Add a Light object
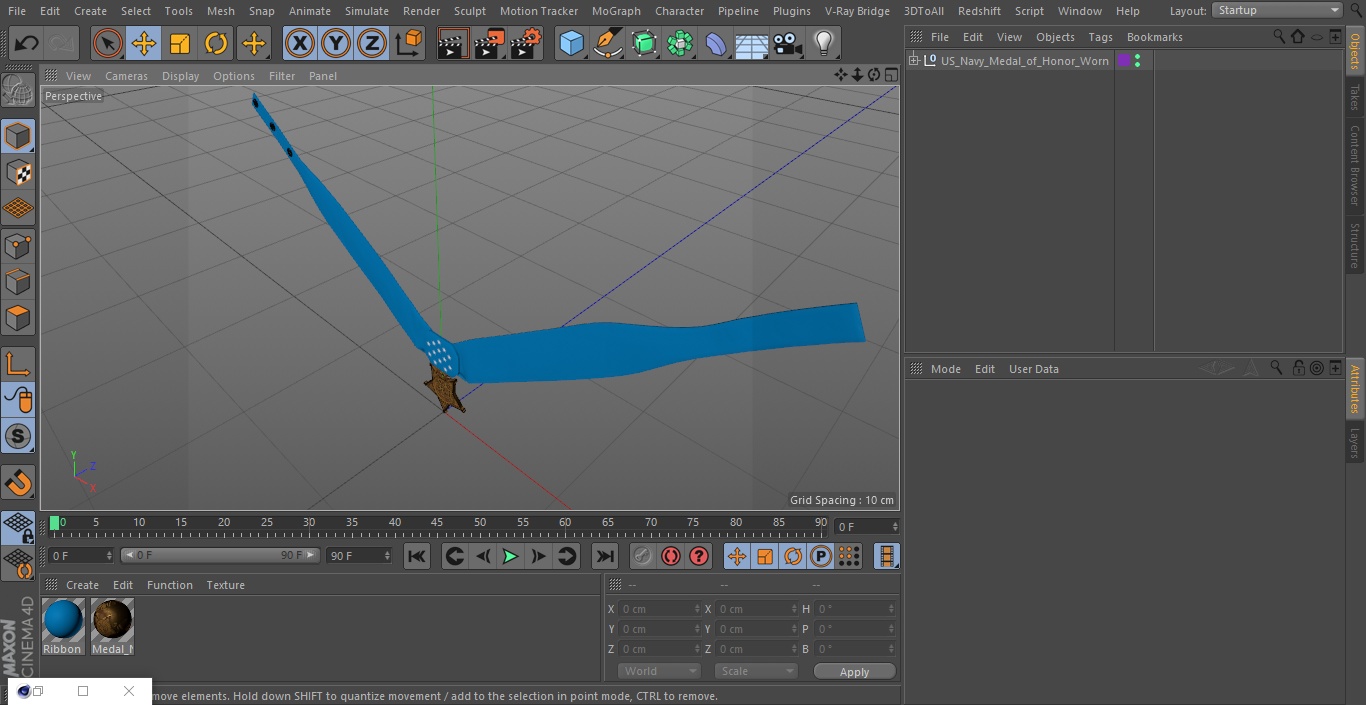The height and width of the screenshot is (705, 1366). point(824,44)
